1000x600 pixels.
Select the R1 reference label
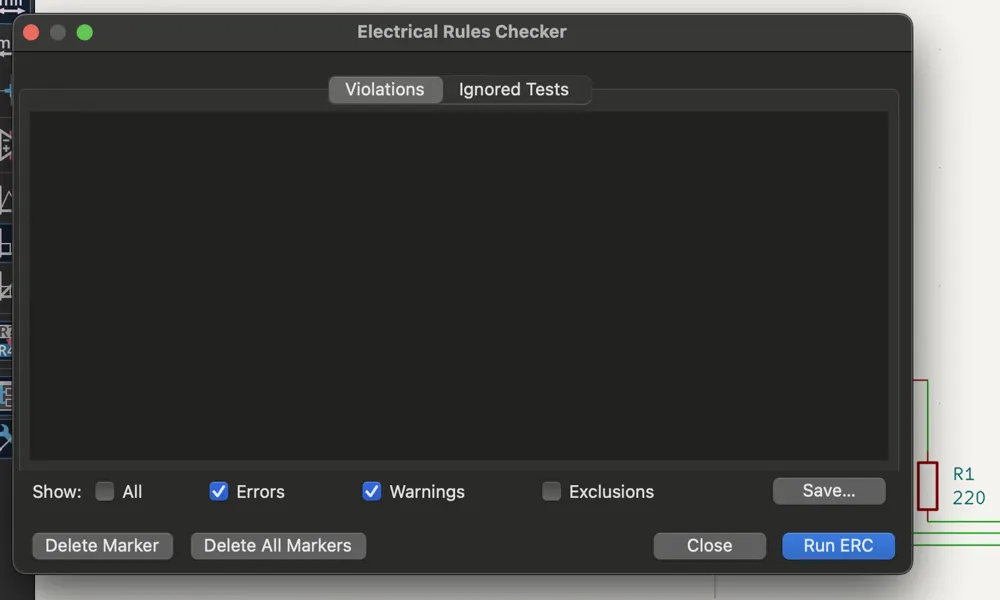964,474
